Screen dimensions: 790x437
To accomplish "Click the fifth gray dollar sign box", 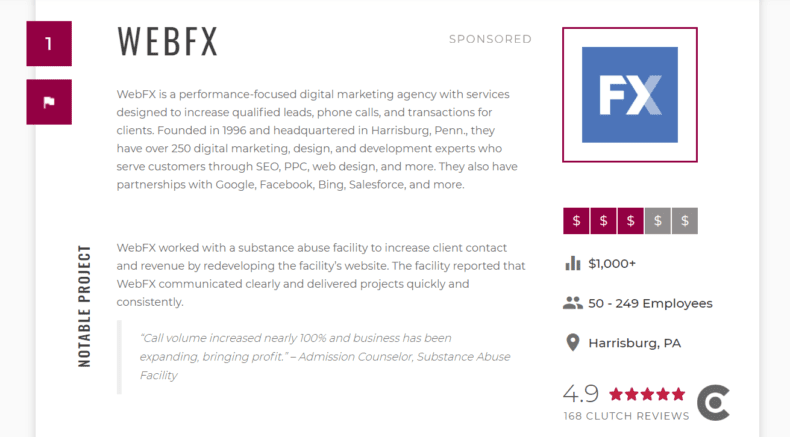I will coord(685,221).
